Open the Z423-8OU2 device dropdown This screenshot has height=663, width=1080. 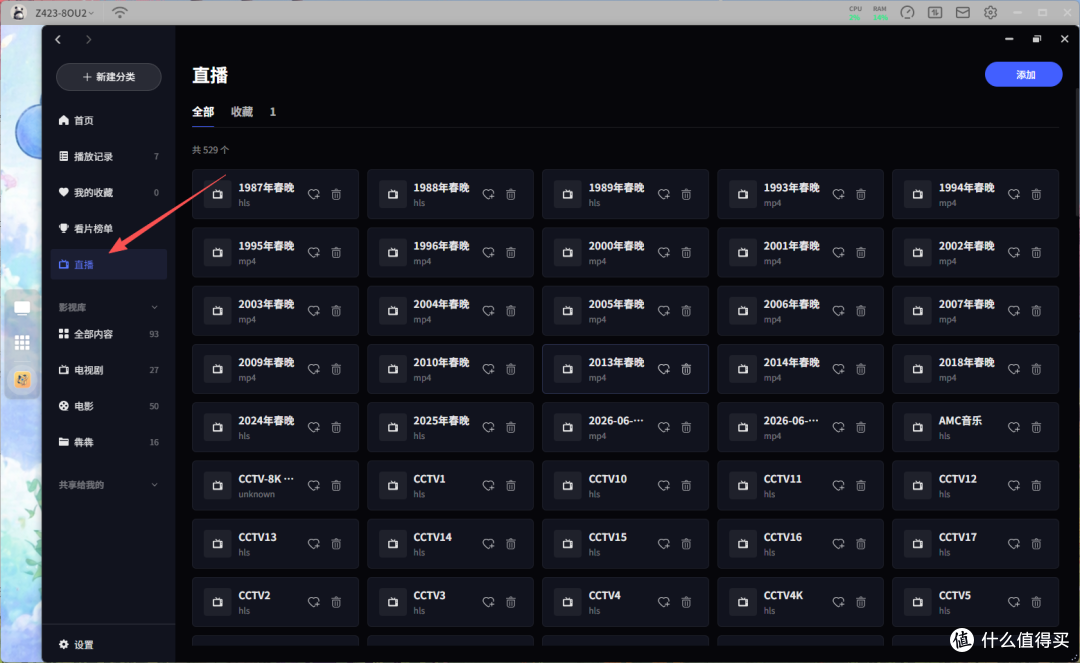click(x=65, y=13)
